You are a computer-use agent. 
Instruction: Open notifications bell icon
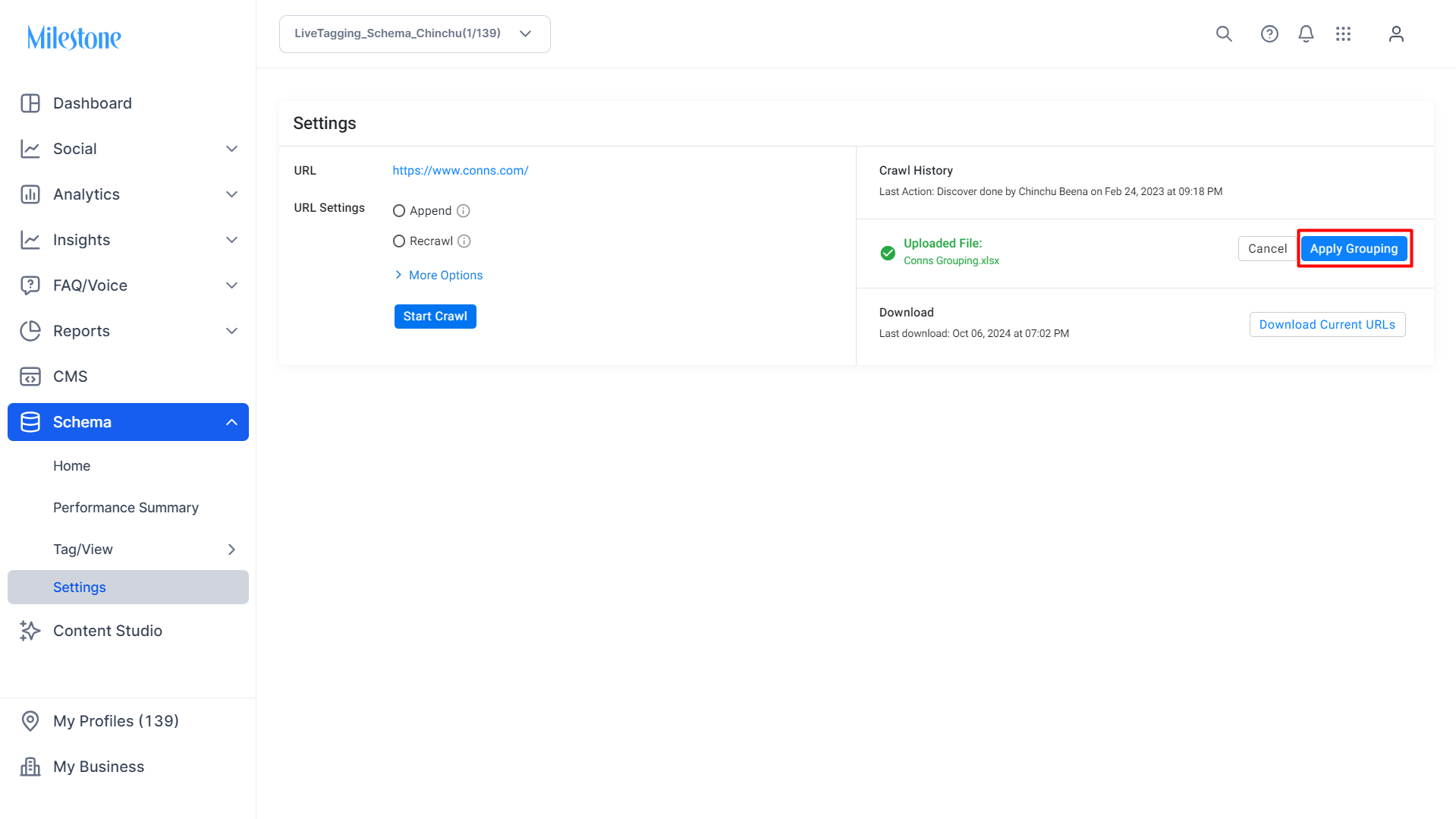1306,34
